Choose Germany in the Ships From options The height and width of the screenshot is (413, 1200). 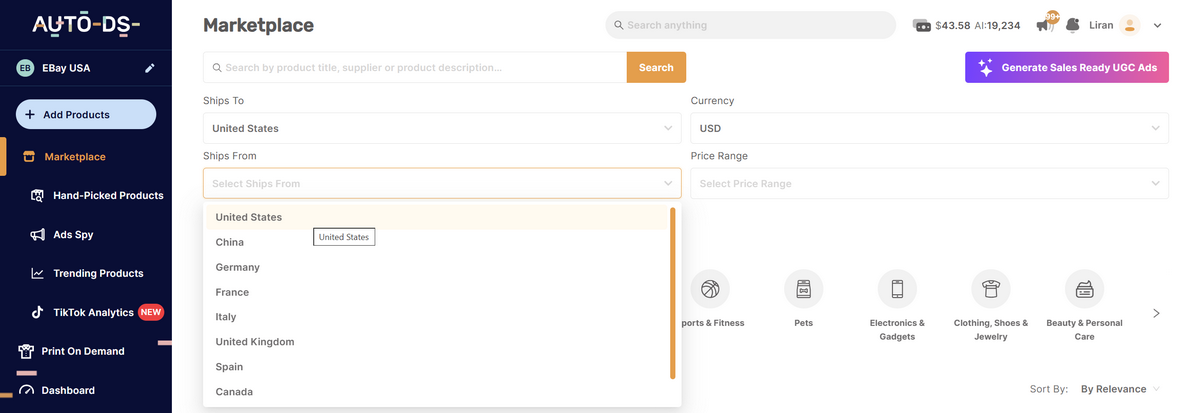click(238, 267)
